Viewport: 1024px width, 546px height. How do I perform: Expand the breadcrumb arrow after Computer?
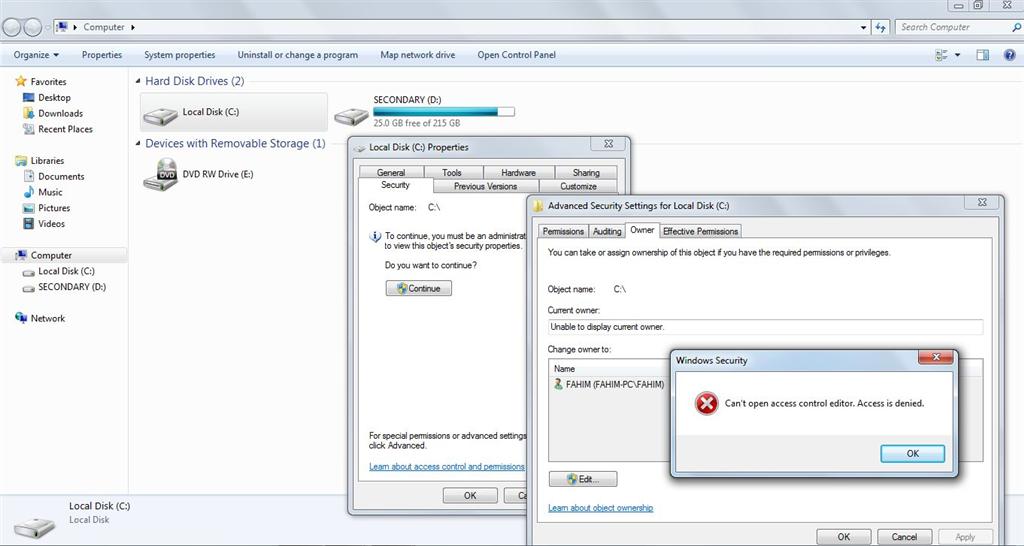tap(133, 27)
